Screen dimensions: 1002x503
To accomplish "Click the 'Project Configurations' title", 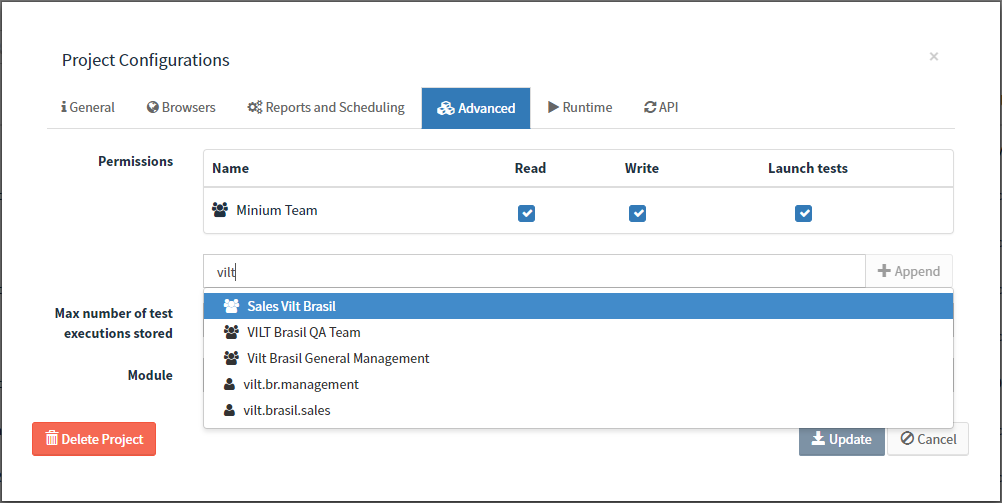I will (146, 60).
